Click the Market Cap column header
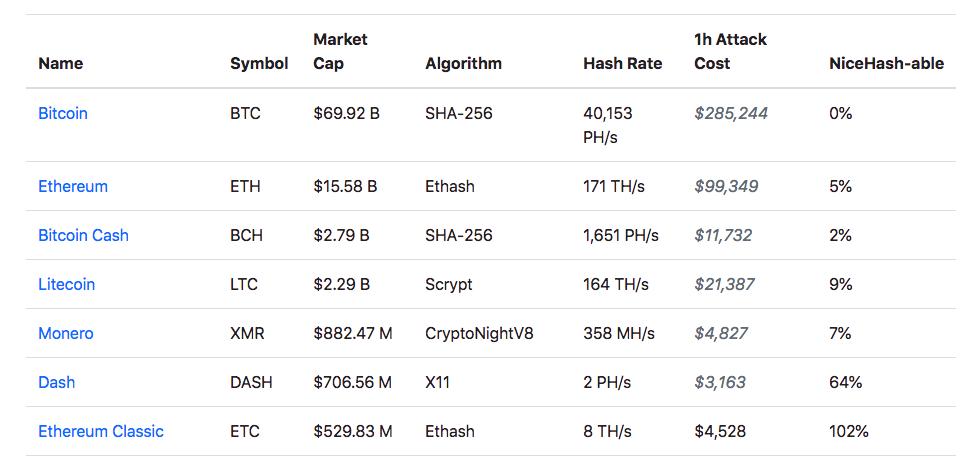 coord(340,51)
